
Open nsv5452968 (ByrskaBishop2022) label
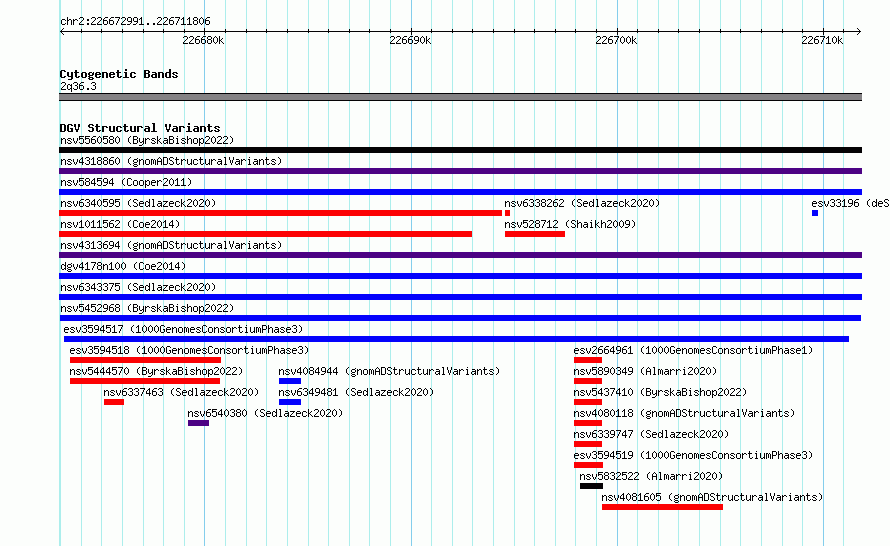[147, 308]
